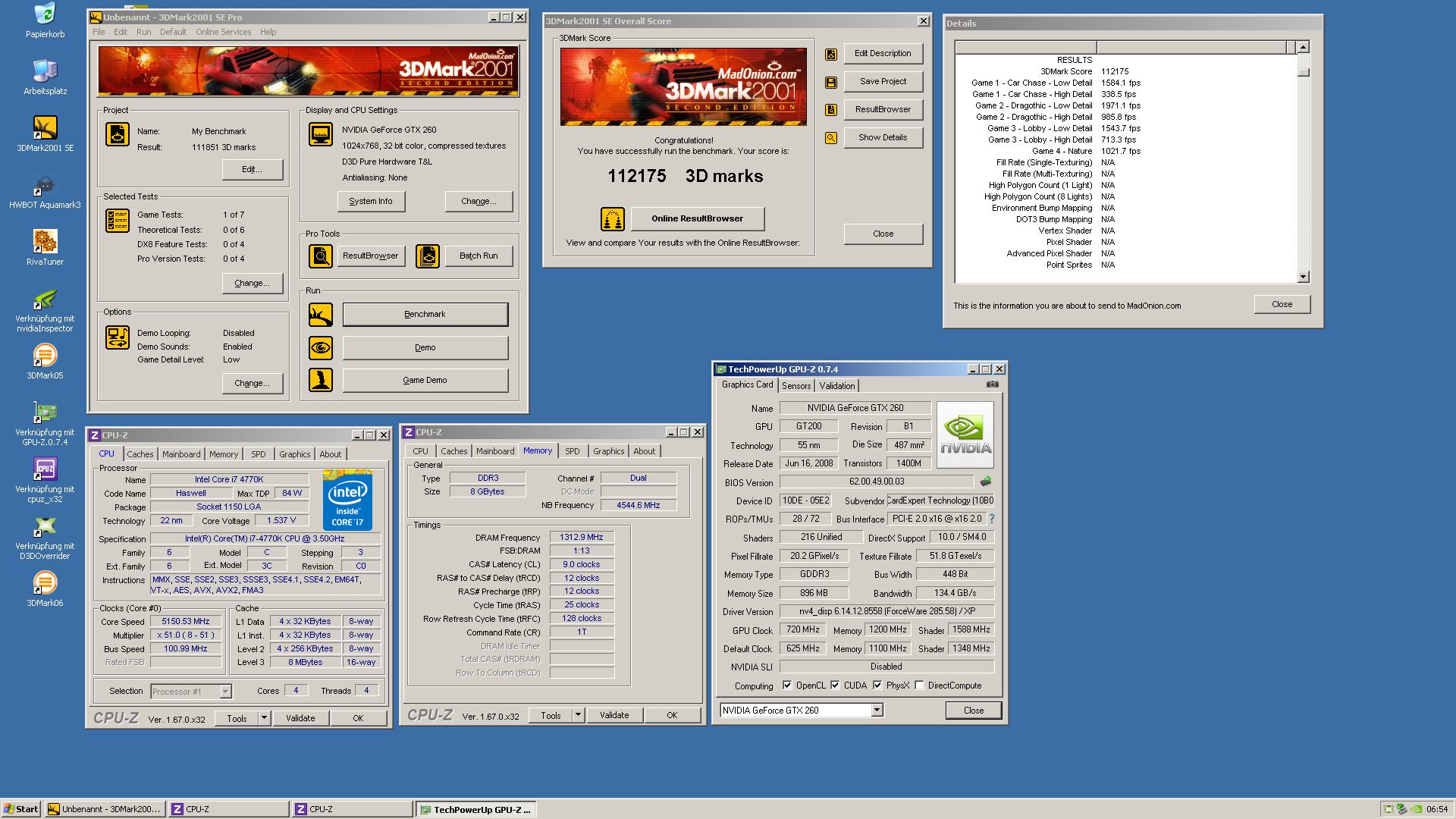
Task: Click the Save Project disk icon
Action: 831,82
